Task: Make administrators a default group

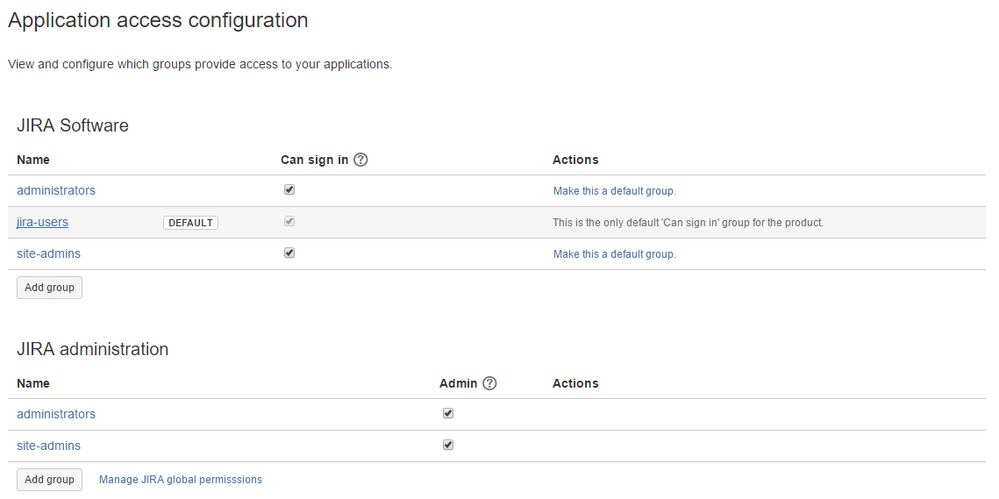Action: [x=614, y=191]
